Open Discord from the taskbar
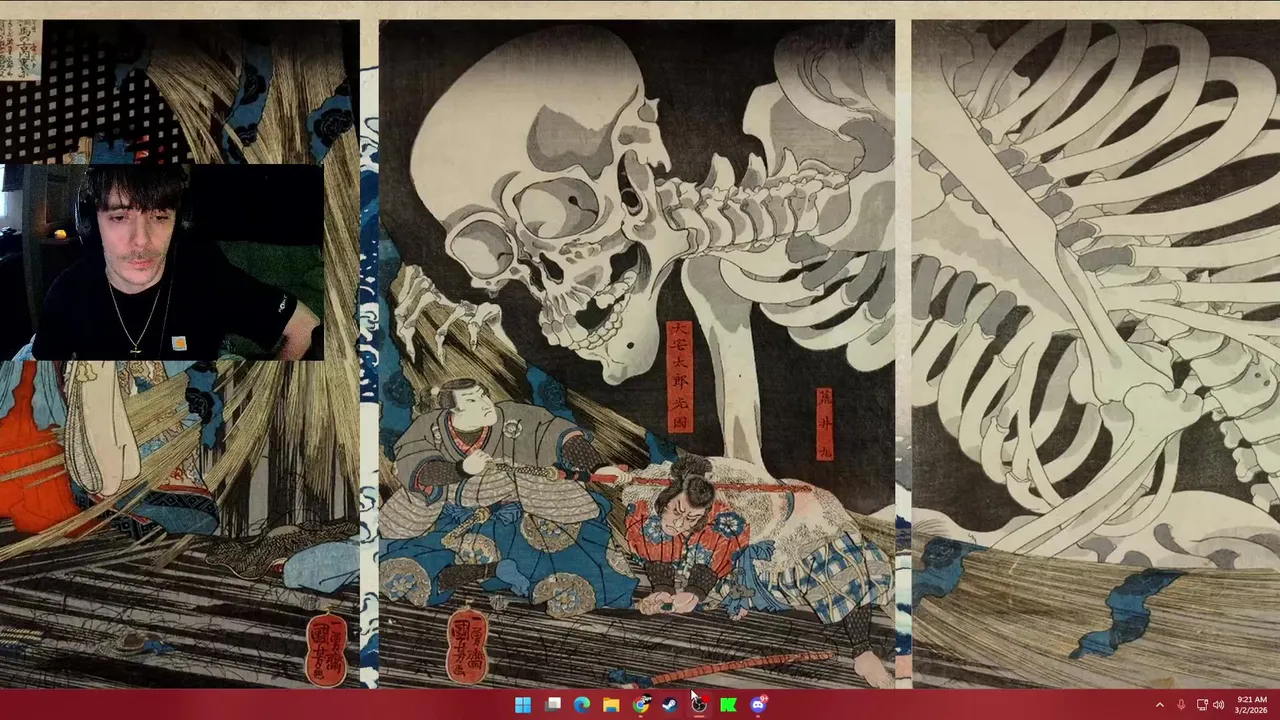This screenshot has height=720, width=1280. (x=758, y=705)
